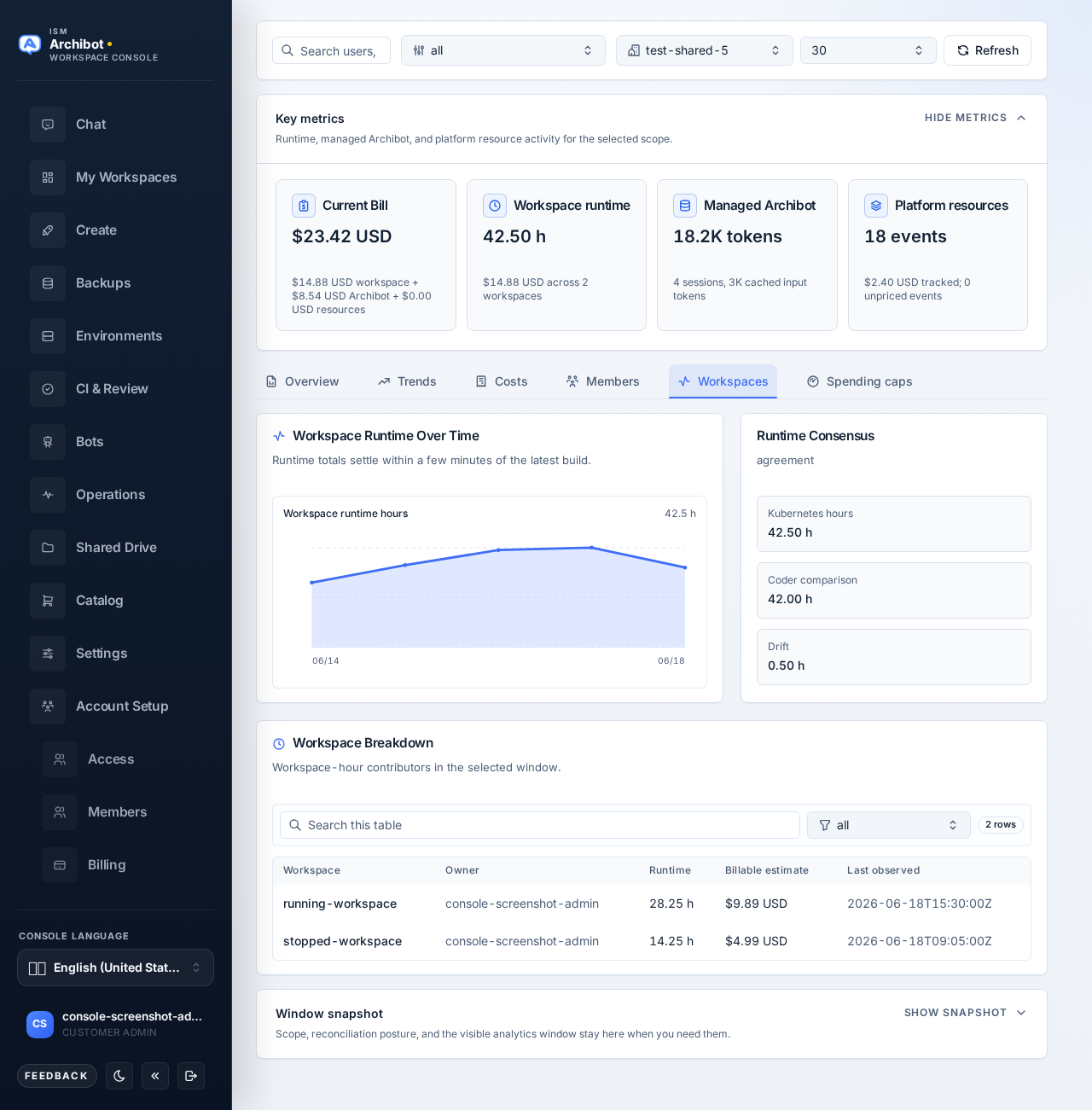Open the 'all' filter dropdown in top bar
The image size is (1092, 1110).
coord(503,50)
